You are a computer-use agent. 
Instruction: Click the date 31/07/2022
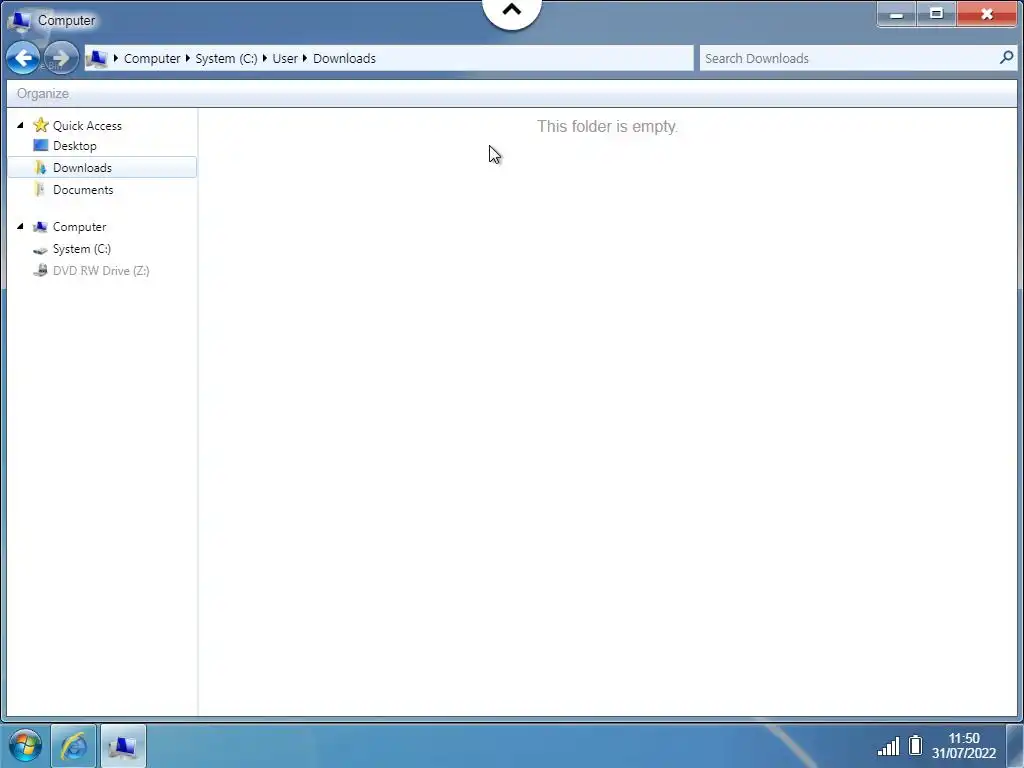(964, 754)
